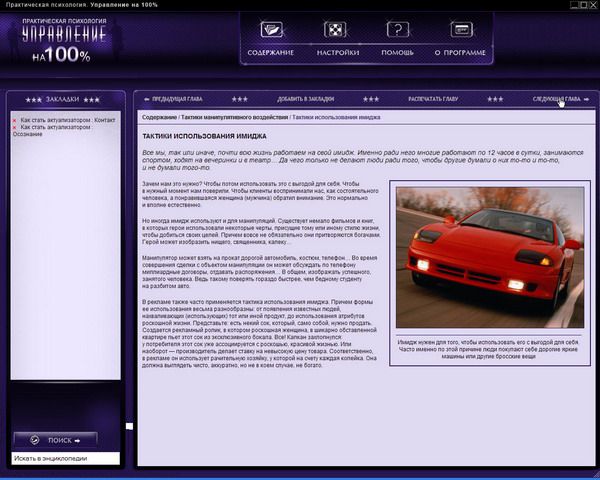Click Добавить в закладки to bookmark chapter
The width and height of the screenshot is (600, 480).
[305, 99]
